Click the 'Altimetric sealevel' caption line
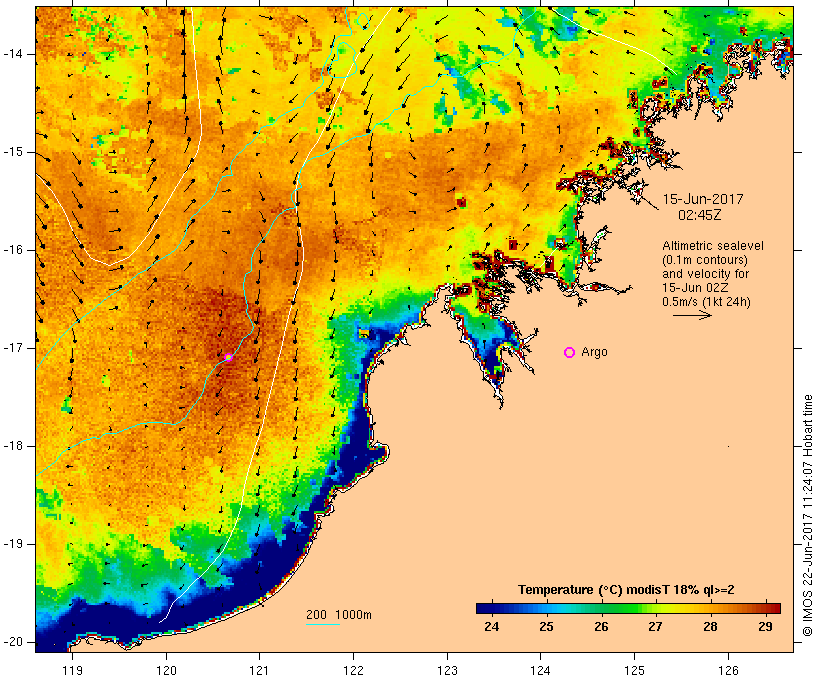This screenshot has height=680, width=820. click(713, 246)
